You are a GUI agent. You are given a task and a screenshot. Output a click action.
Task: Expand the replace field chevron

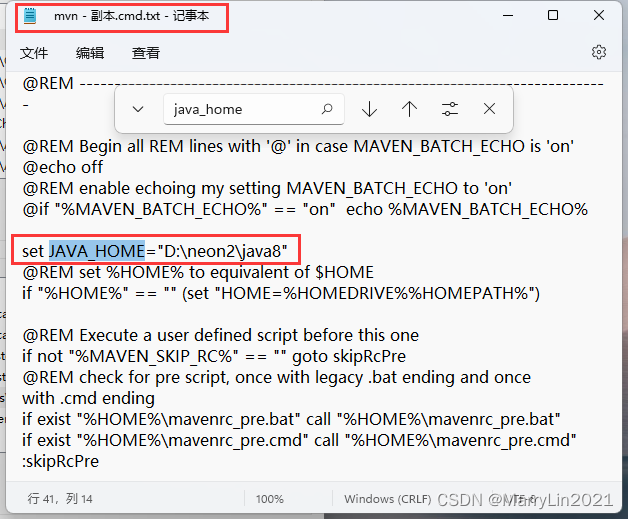138,109
